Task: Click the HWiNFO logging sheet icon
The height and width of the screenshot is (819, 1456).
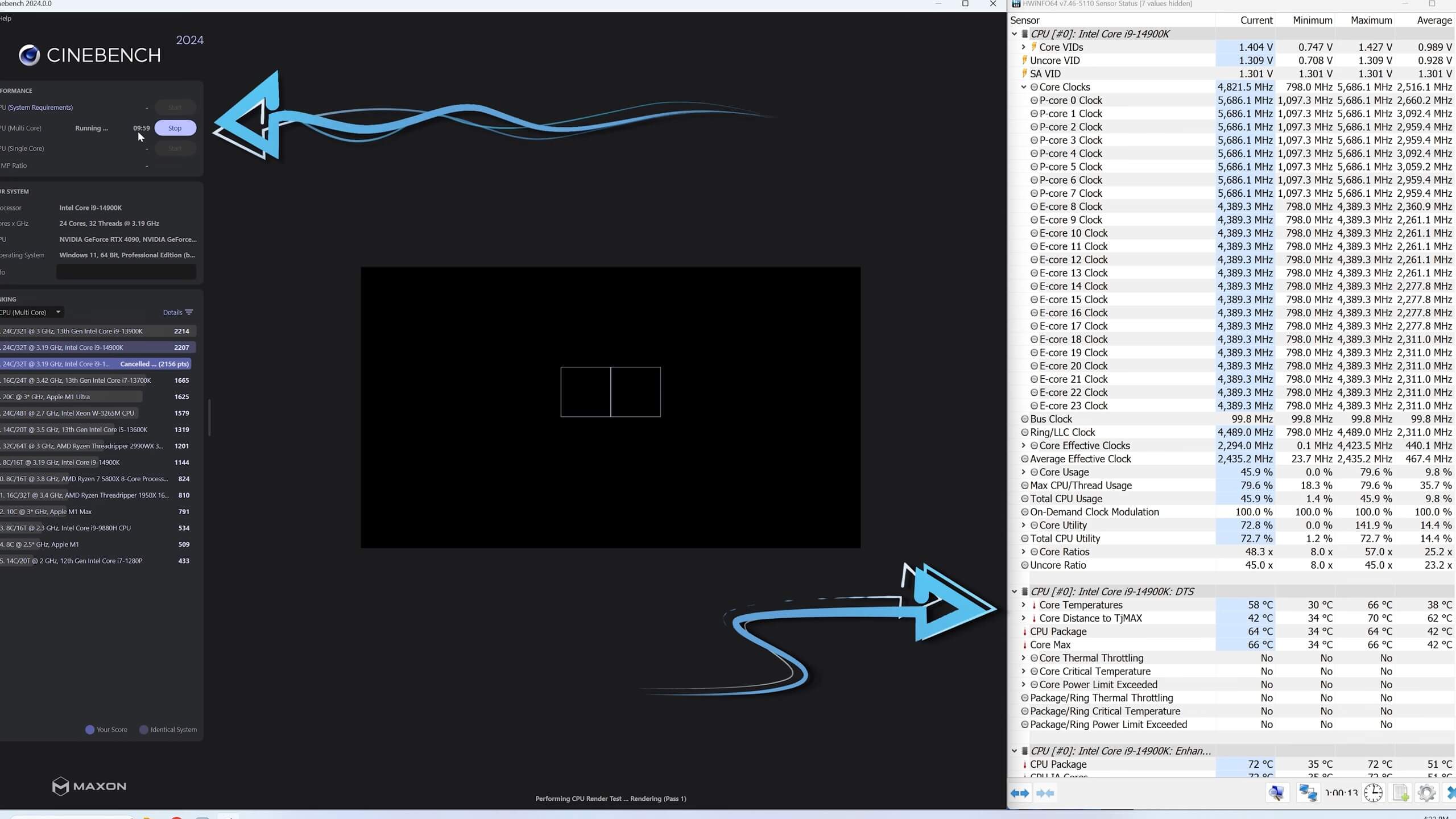Action: coord(1400,792)
